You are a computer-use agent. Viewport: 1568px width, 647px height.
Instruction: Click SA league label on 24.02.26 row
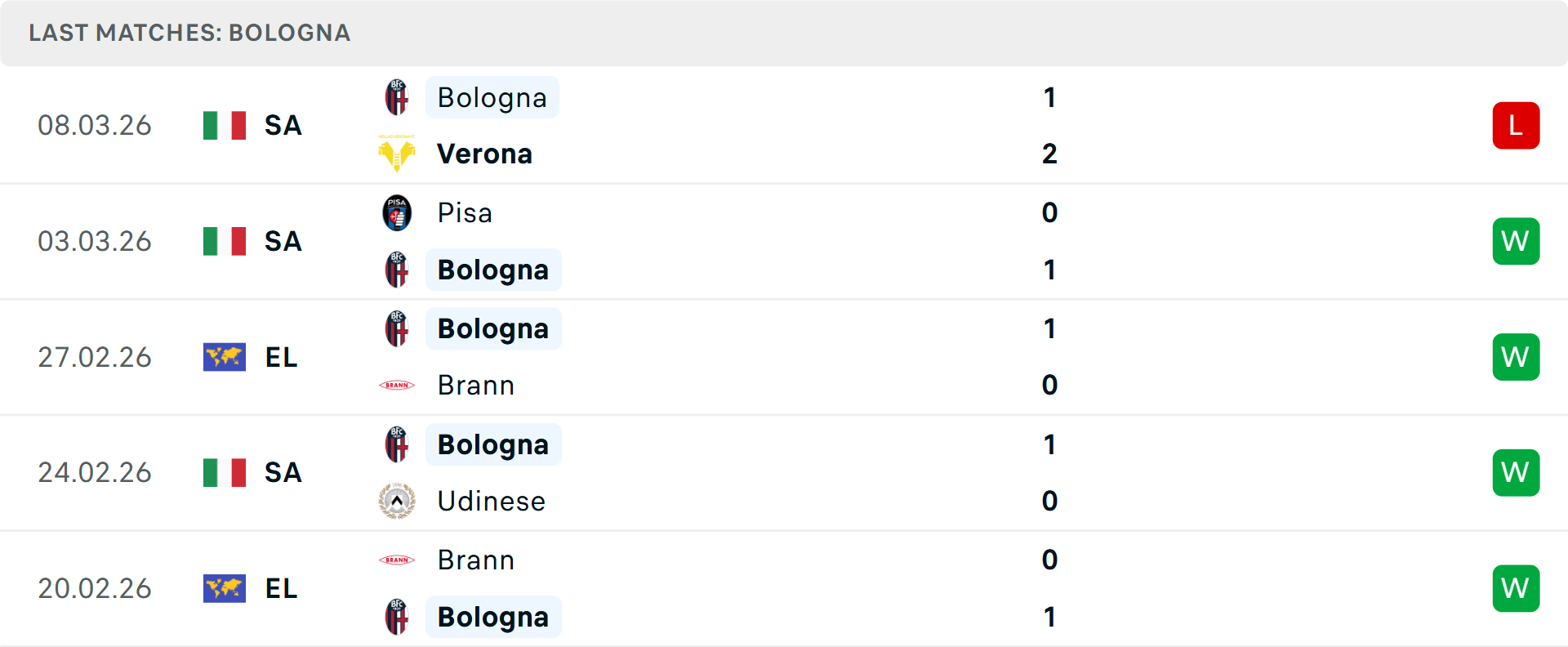[283, 472]
